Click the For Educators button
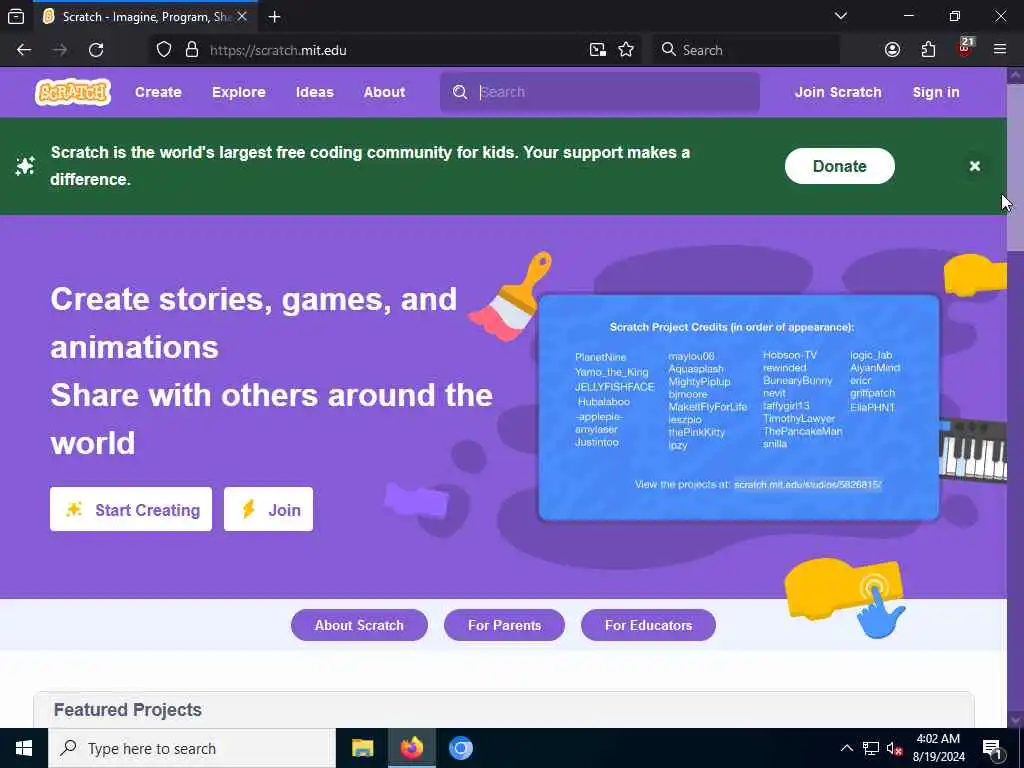The height and width of the screenshot is (768, 1024). coord(648,625)
